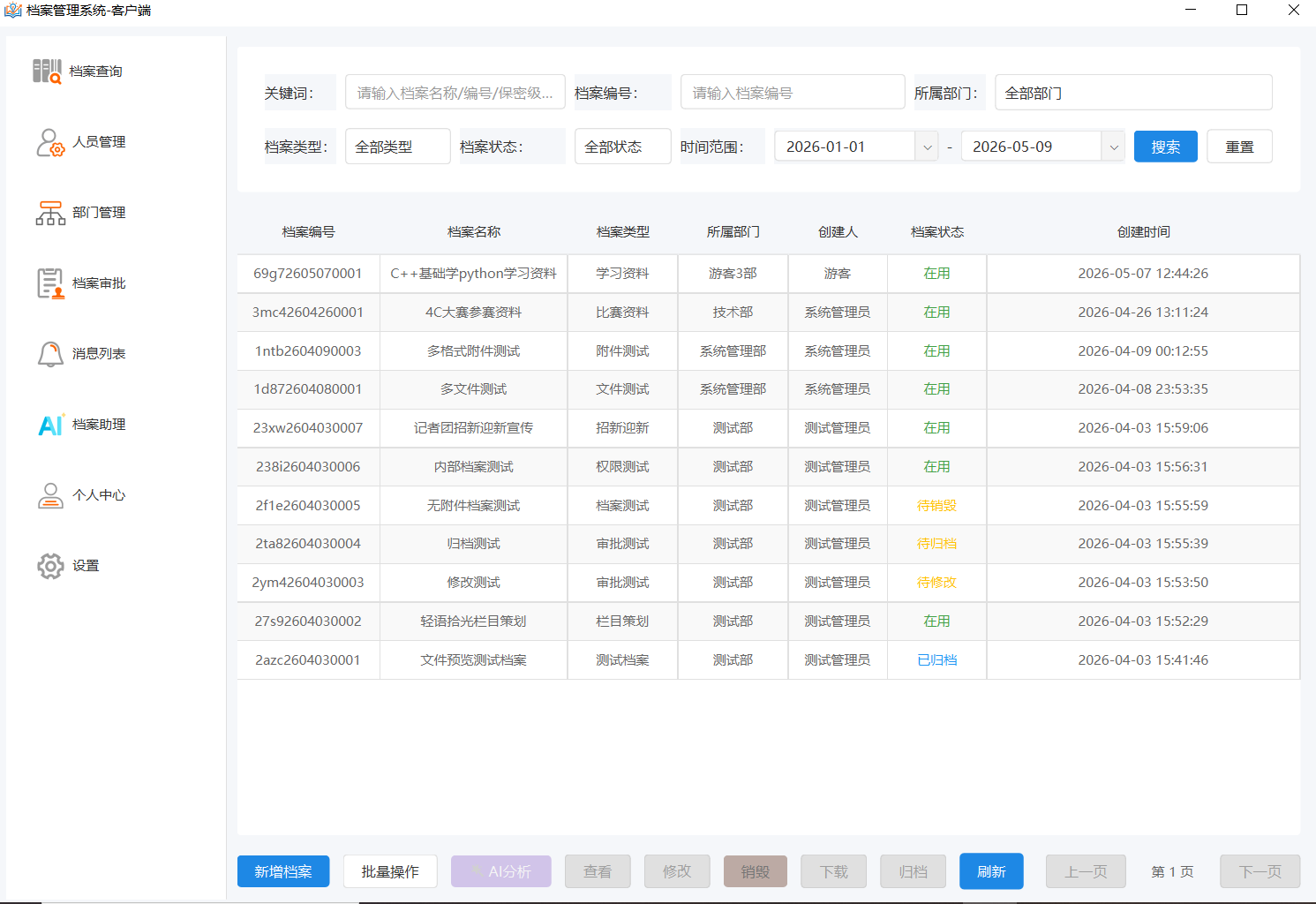Click the 已归档 status cell
The width and height of the screenshot is (1316, 904).
pyautogui.click(x=936, y=660)
